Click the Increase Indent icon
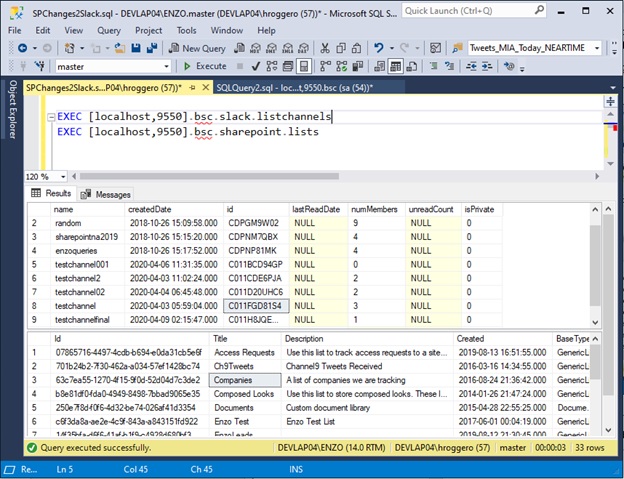624x479 pixels. (x=487, y=66)
